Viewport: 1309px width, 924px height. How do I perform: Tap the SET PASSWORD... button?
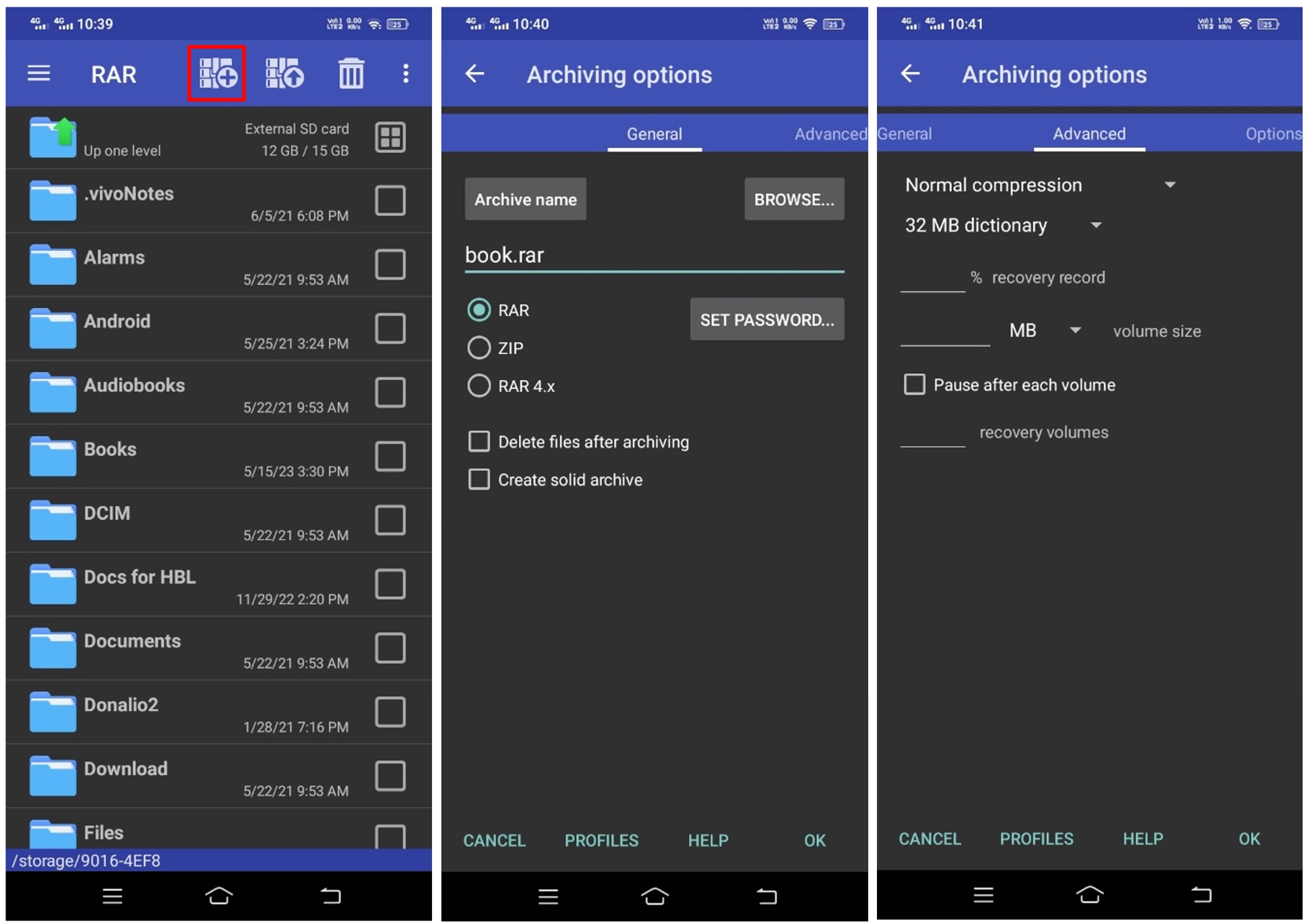pyautogui.click(x=767, y=319)
